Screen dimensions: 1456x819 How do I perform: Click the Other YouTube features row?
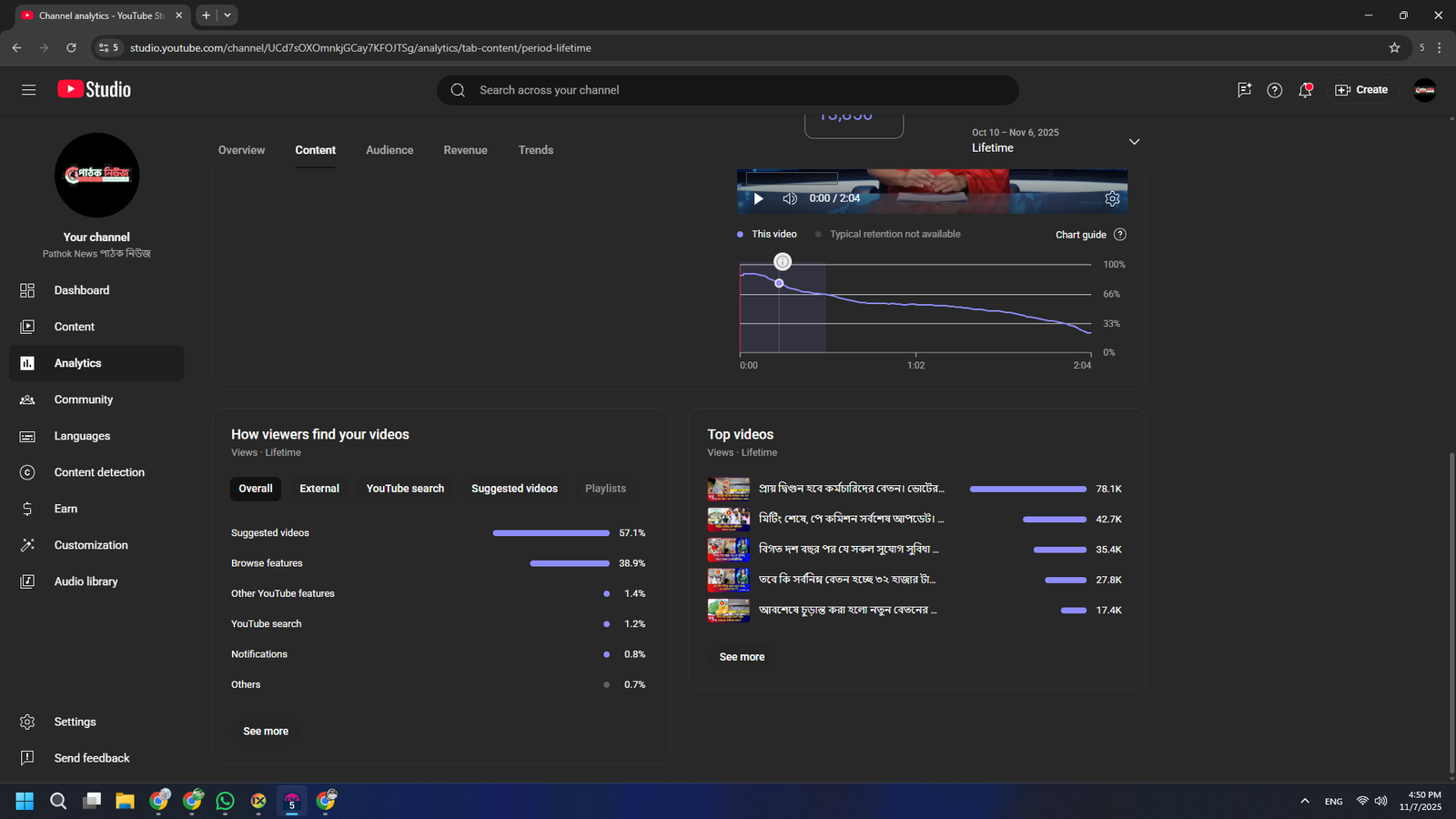click(438, 593)
